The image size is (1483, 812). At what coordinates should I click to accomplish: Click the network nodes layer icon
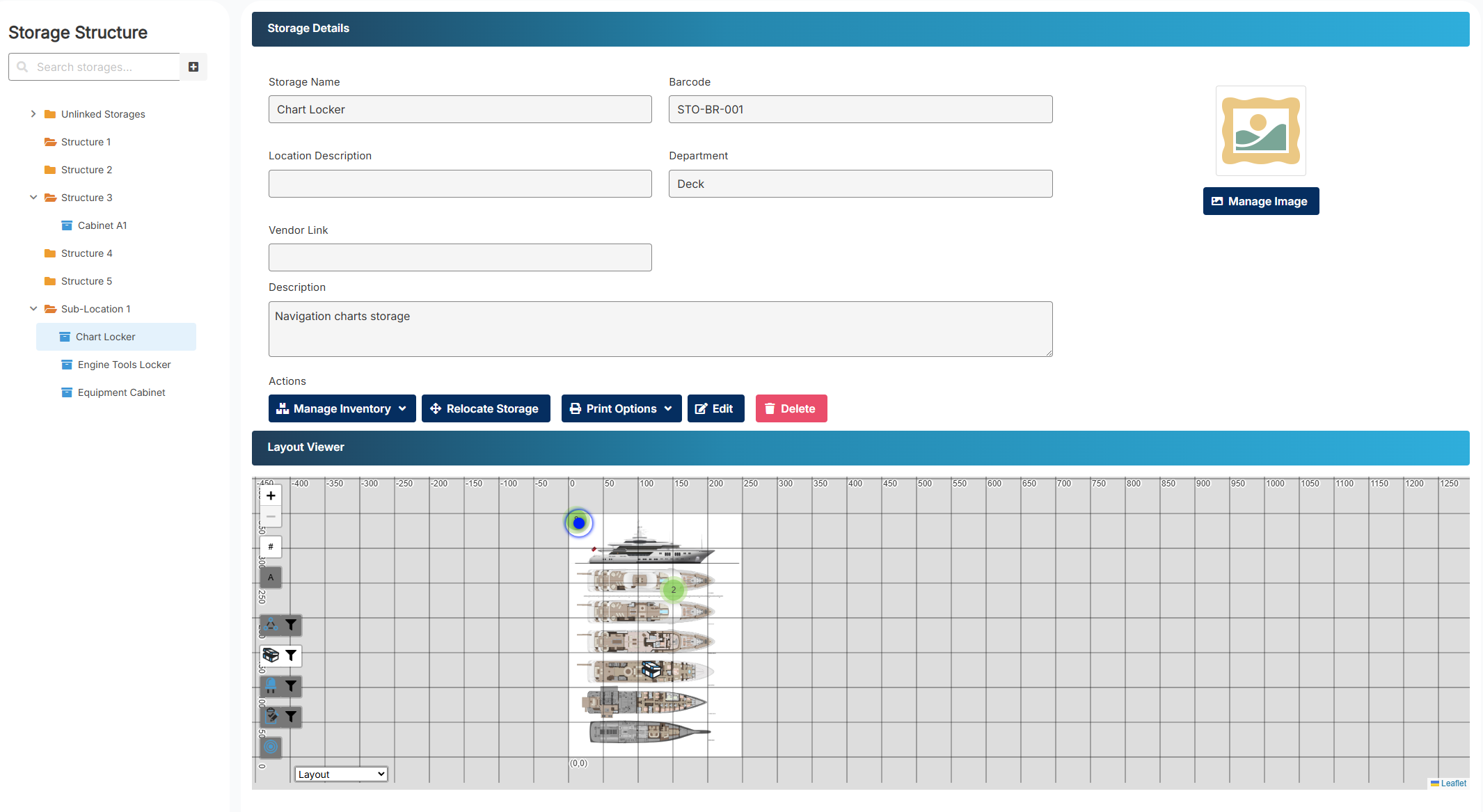(x=271, y=625)
